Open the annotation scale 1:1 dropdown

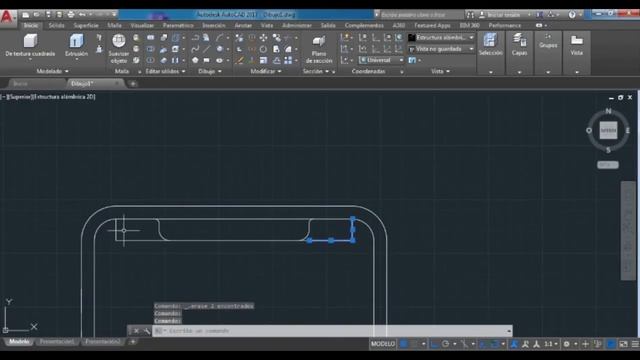tap(551, 344)
